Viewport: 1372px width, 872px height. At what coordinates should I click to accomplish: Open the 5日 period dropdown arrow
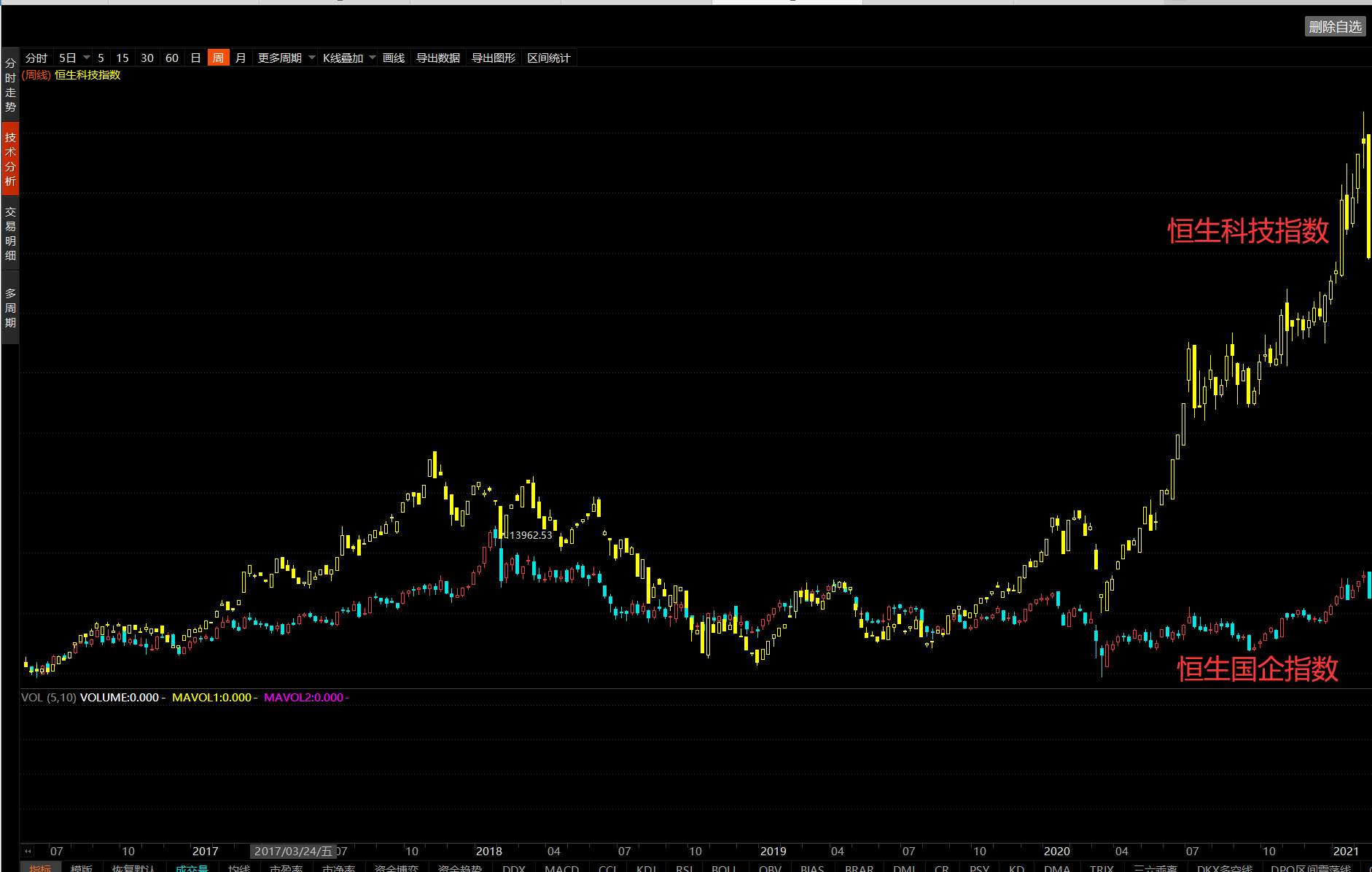[x=87, y=58]
